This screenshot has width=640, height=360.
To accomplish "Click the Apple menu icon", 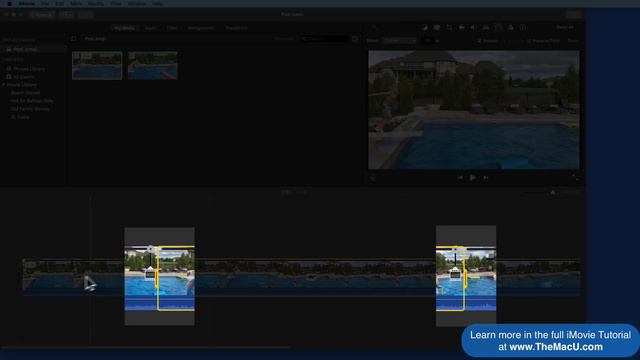I will point(9,4).
